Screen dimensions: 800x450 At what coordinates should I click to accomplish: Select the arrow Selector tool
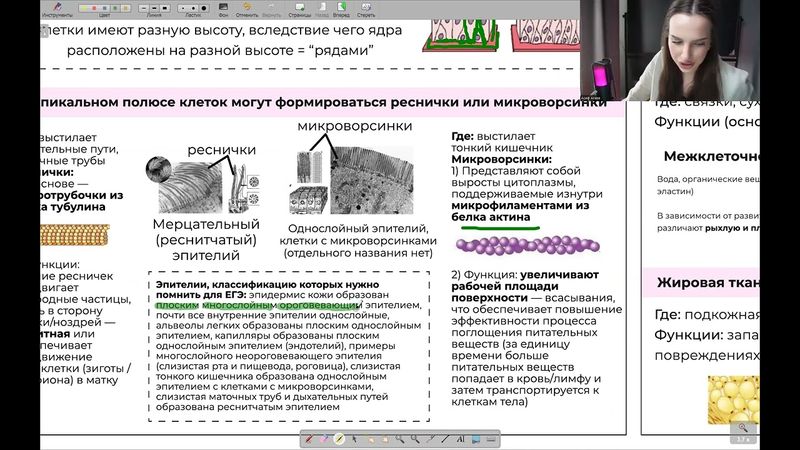point(354,439)
